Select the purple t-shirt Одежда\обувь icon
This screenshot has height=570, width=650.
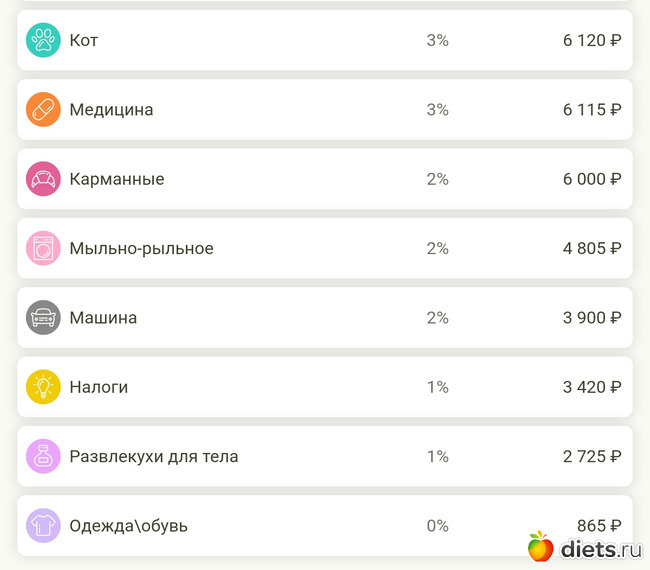coord(43,526)
